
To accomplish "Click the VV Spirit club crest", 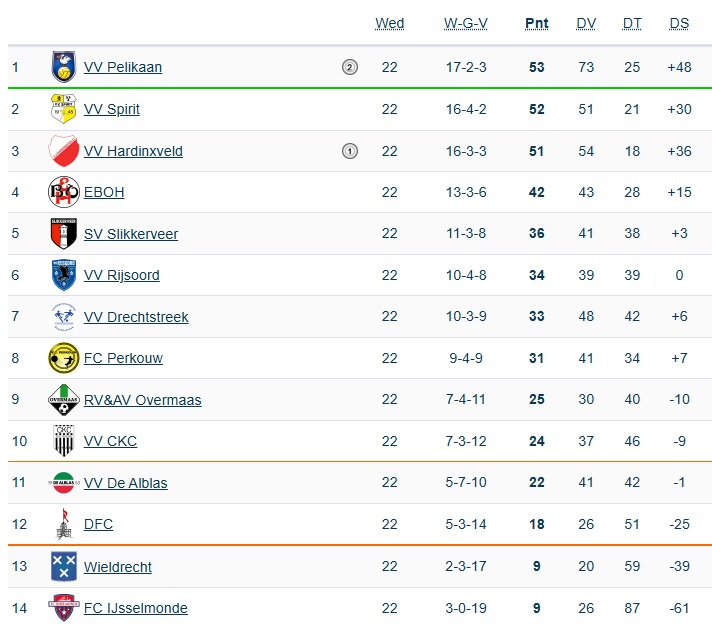I will pos(64,109).
